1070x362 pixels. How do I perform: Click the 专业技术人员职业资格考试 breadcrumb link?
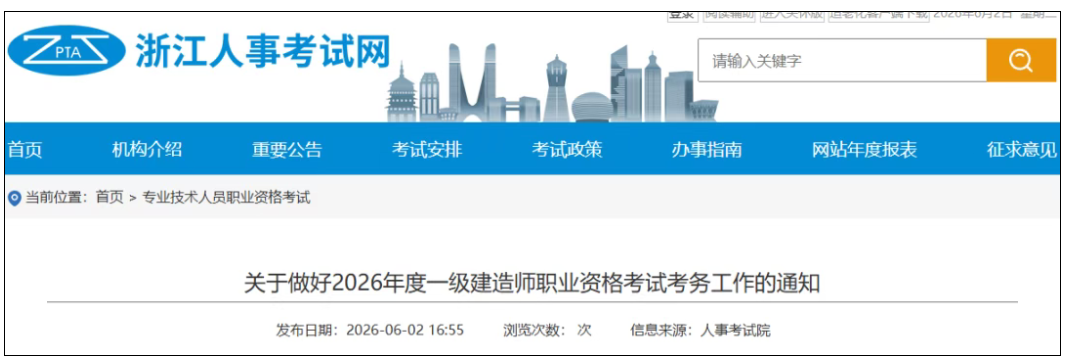tap(226, 198)
